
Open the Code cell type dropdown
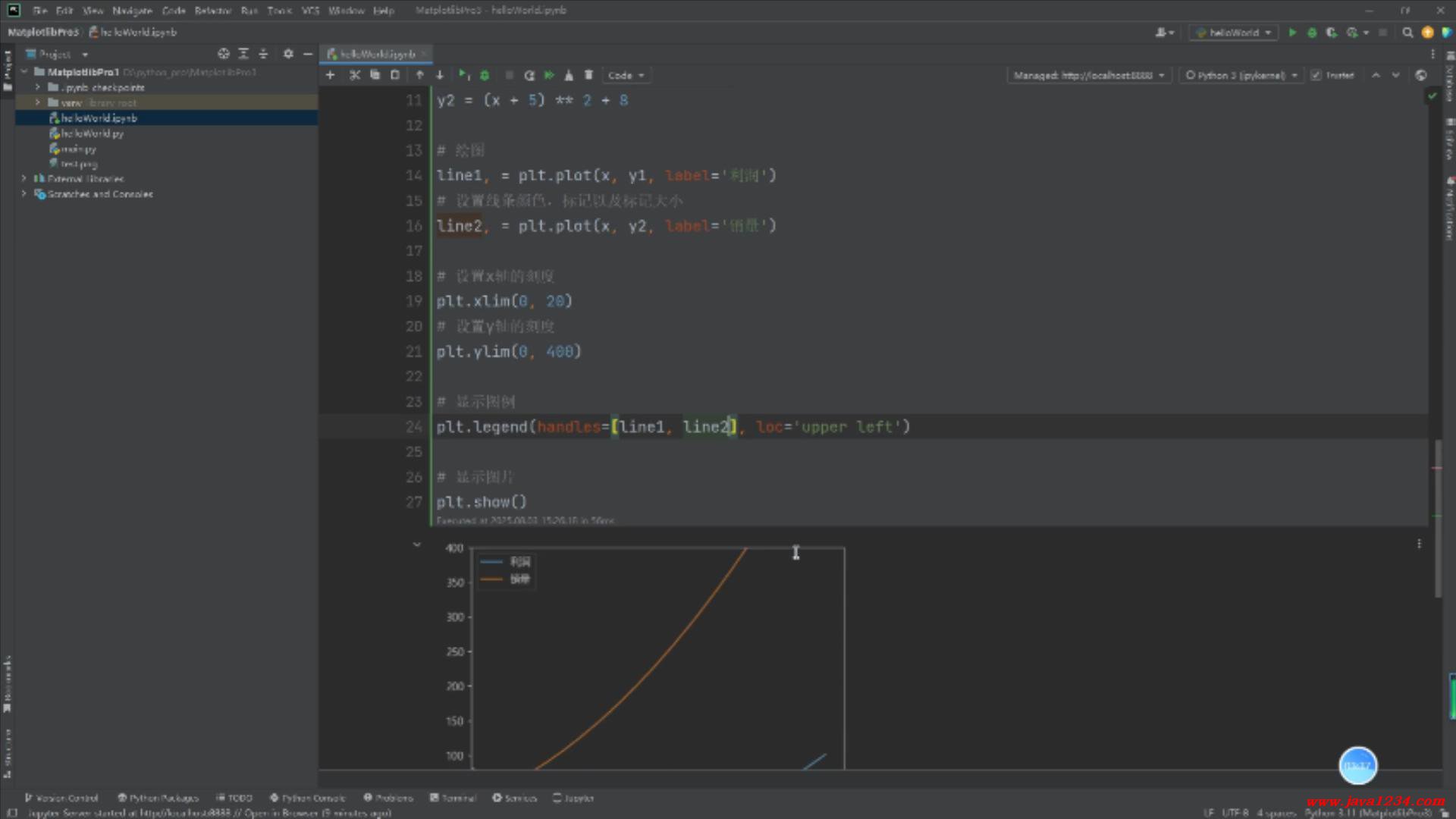pyautogui.click(x=626, y=75)
